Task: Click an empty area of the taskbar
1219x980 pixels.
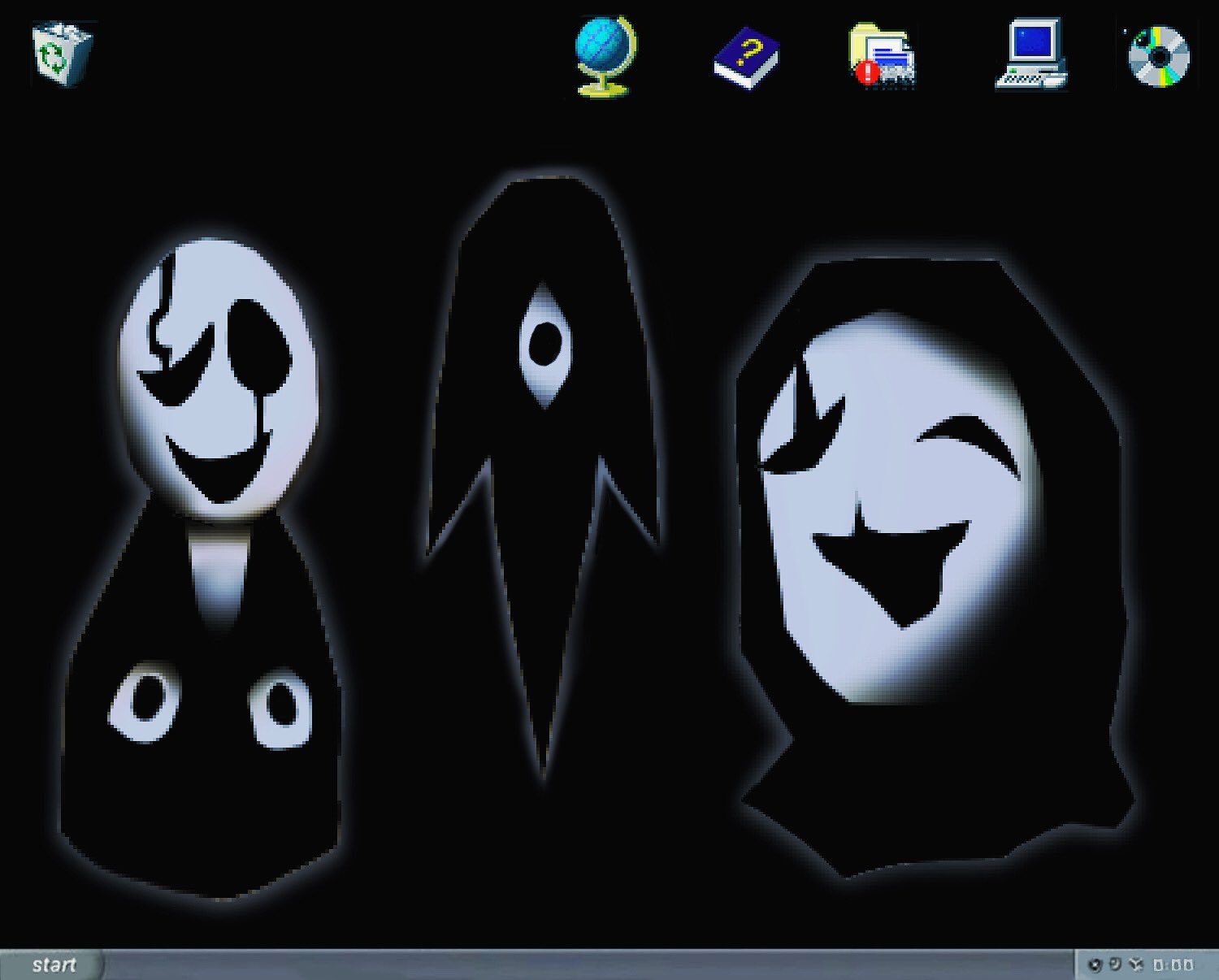Action: click(569, 964)
